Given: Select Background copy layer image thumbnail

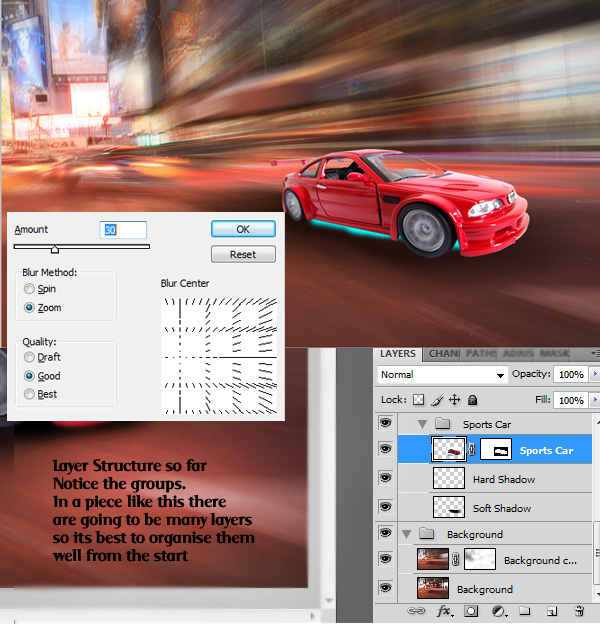Looking at the screenshot, I should (x=432, y=559).
